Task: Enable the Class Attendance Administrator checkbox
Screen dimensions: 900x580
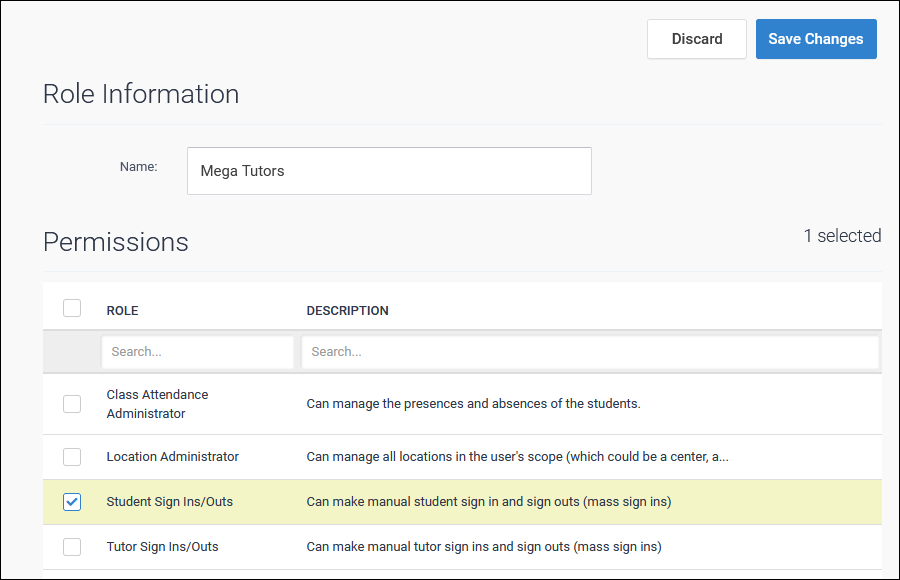Action: click(72, 404)
